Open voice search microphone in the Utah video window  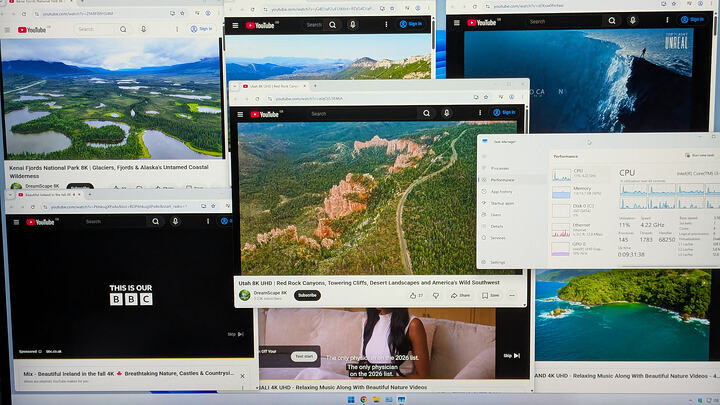[x=446, y=113]
